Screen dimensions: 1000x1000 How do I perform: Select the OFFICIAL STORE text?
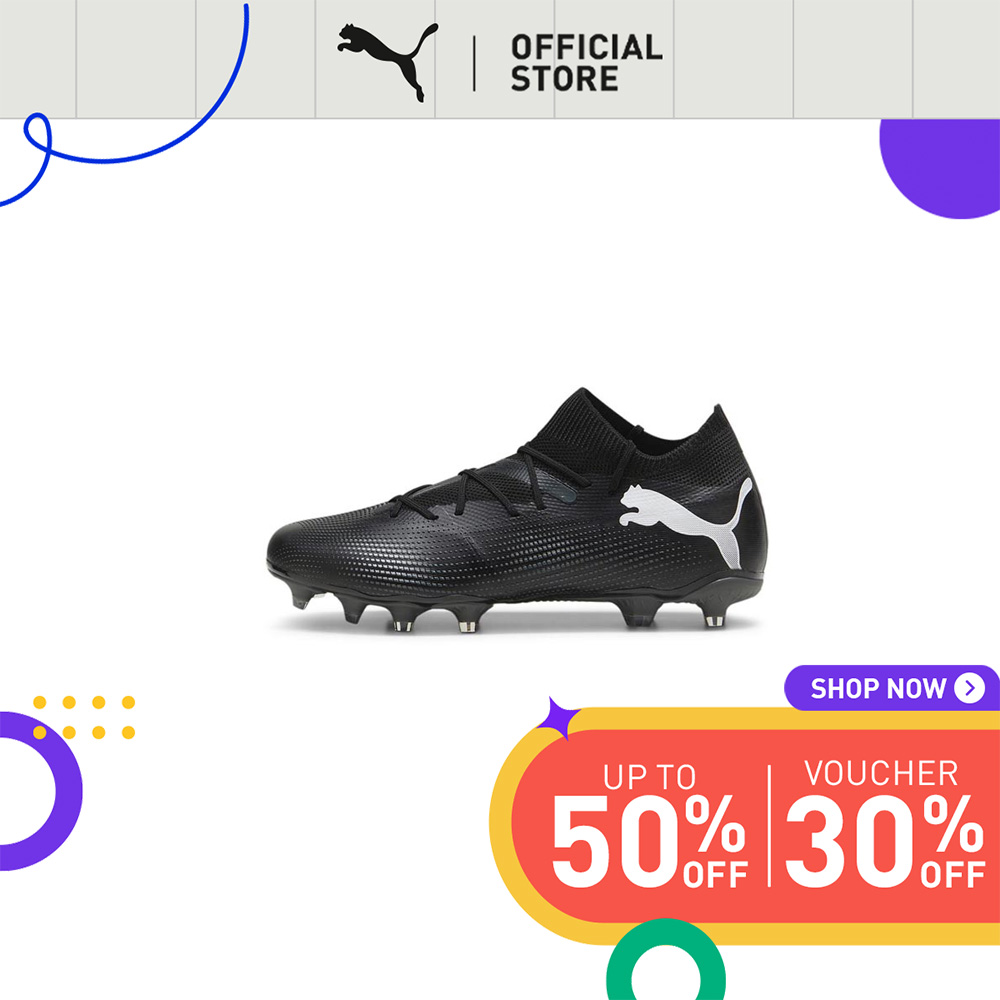point(586,63)
